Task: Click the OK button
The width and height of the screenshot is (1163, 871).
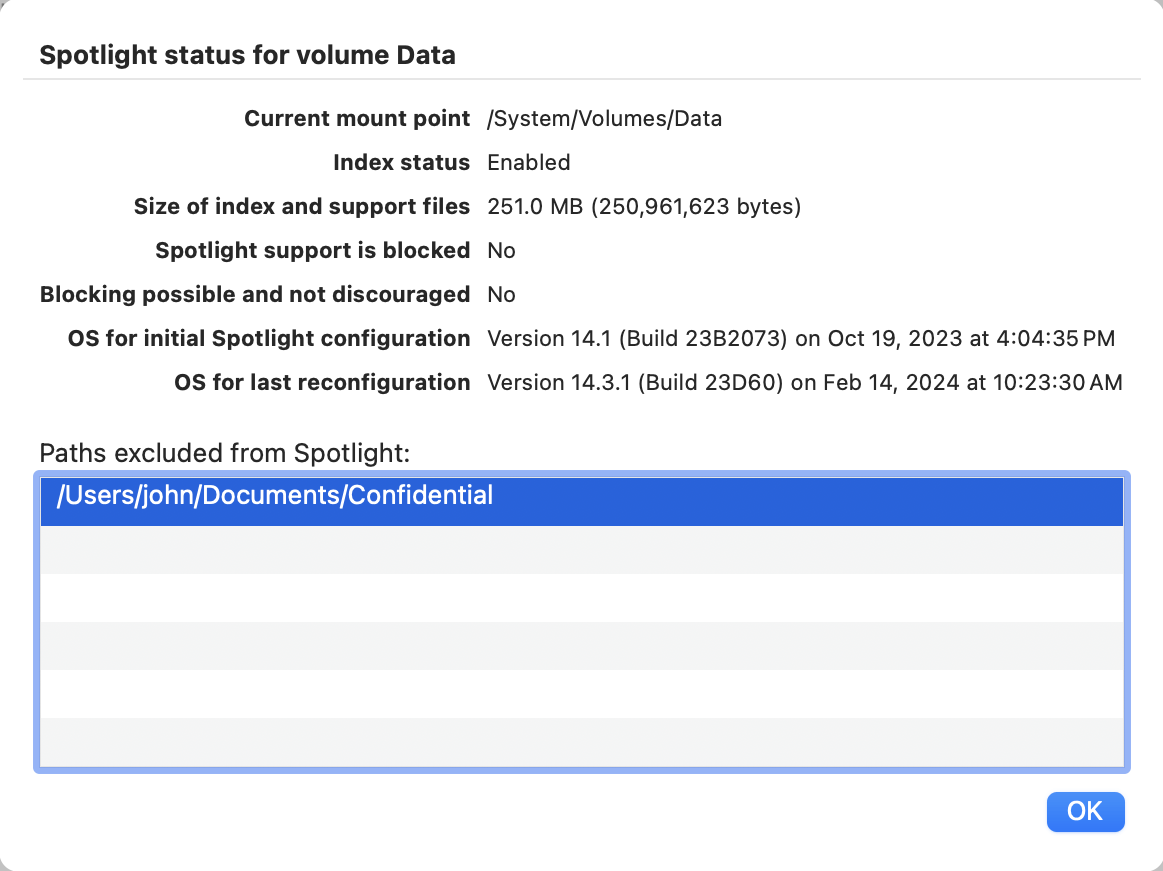Action: pos(1085,812)
